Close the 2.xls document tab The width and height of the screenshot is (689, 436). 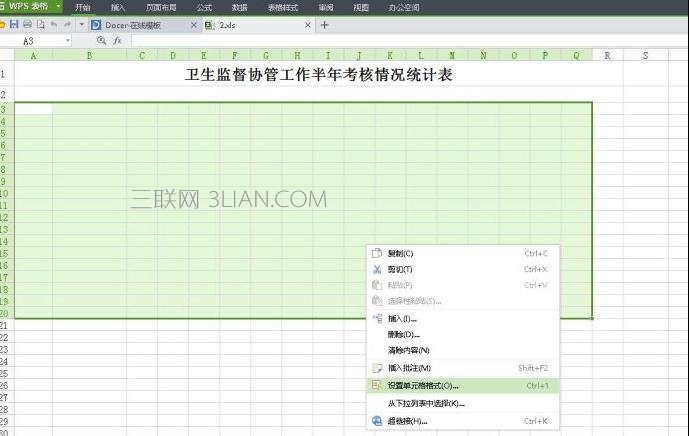click(308, 25)
